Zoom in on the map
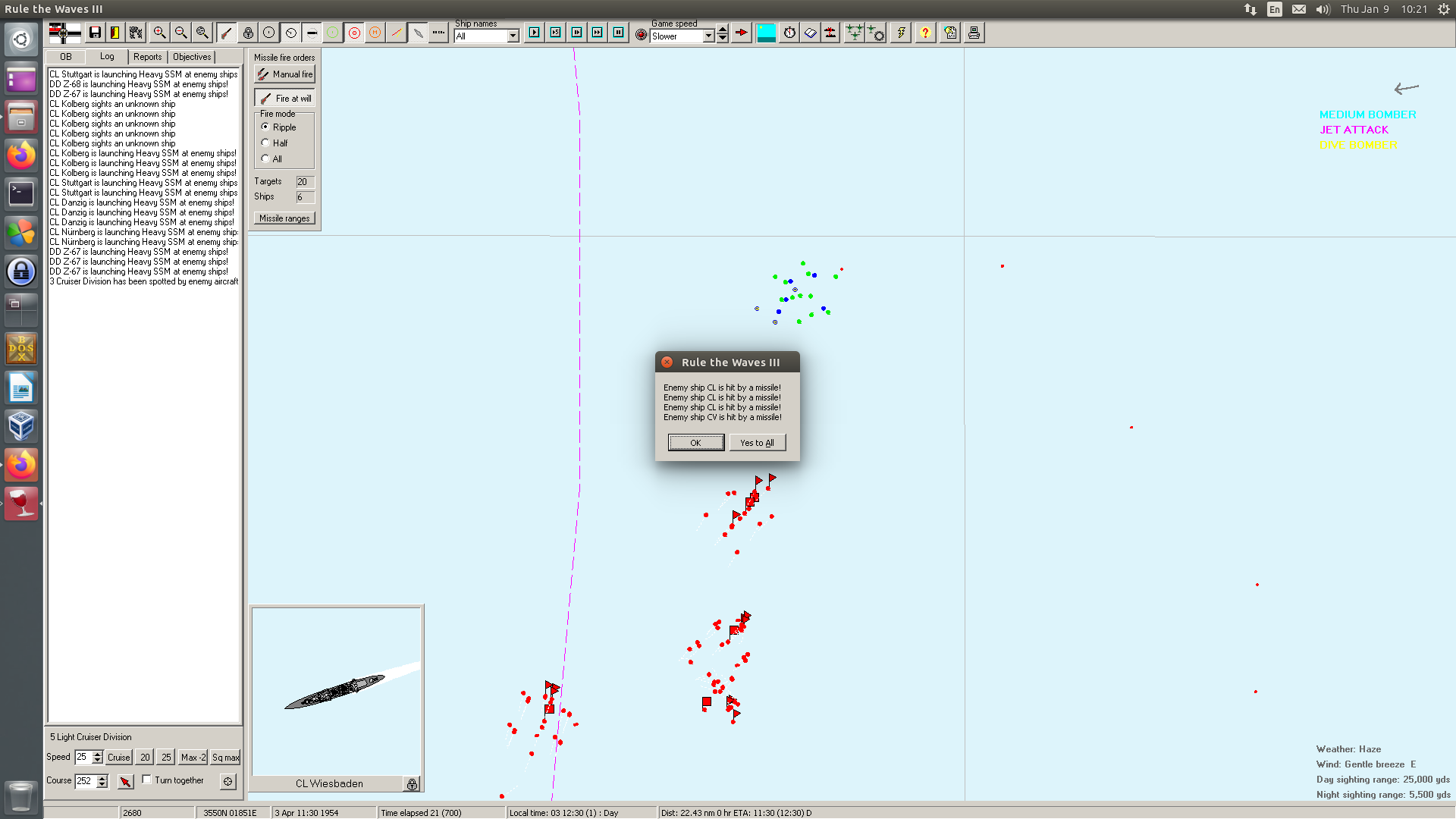1456x819 pixels. (x=159, y=33)
